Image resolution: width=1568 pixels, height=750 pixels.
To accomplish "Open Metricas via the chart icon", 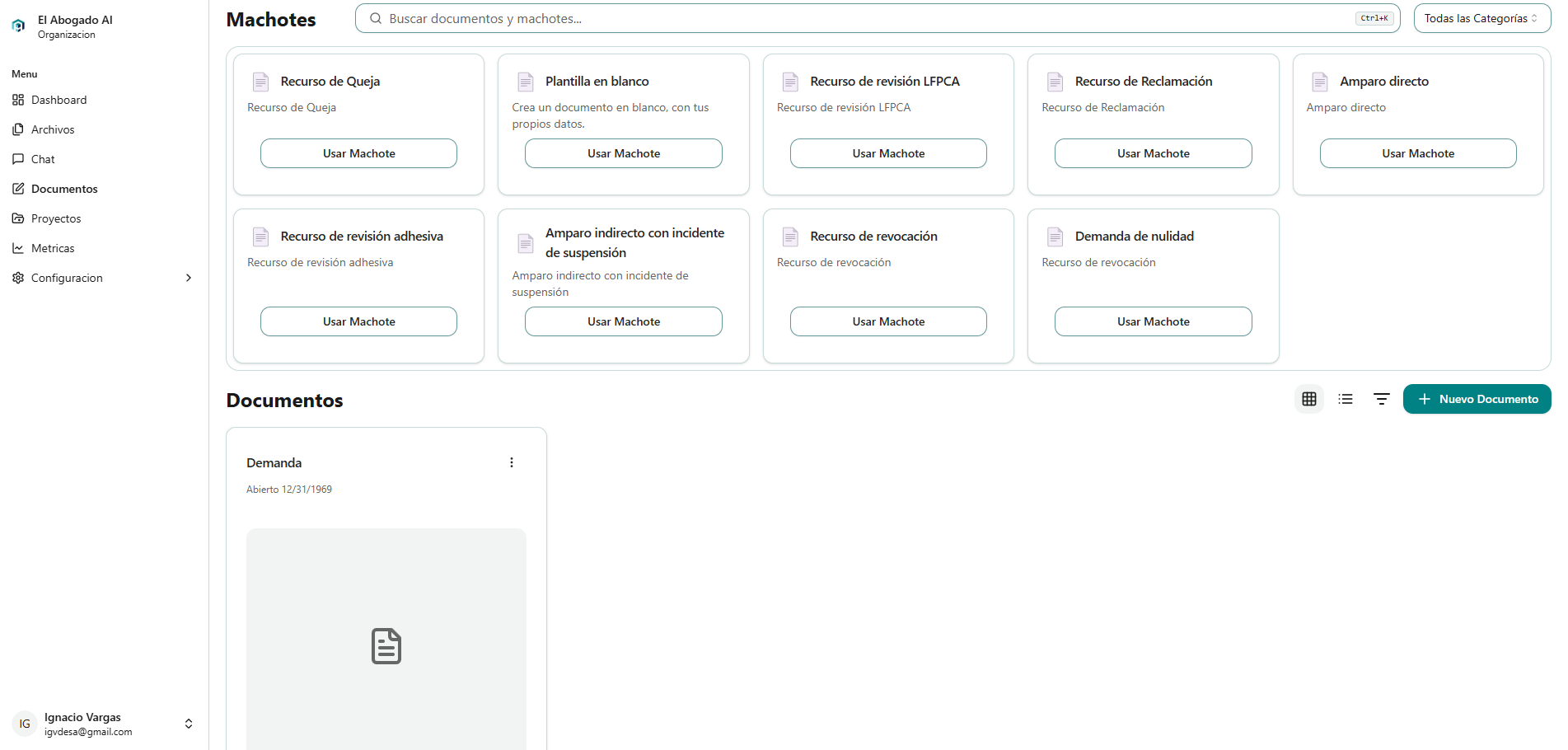I will 18,247.
